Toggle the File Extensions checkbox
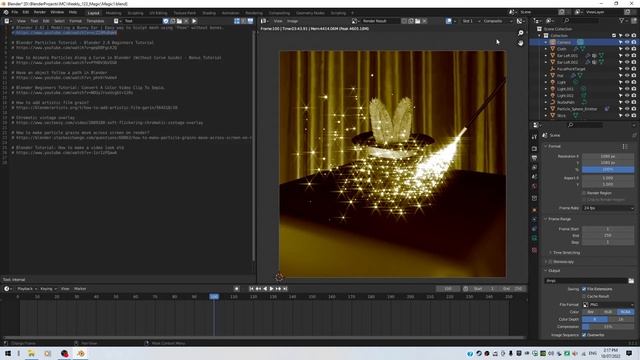 tap(584, 289)
